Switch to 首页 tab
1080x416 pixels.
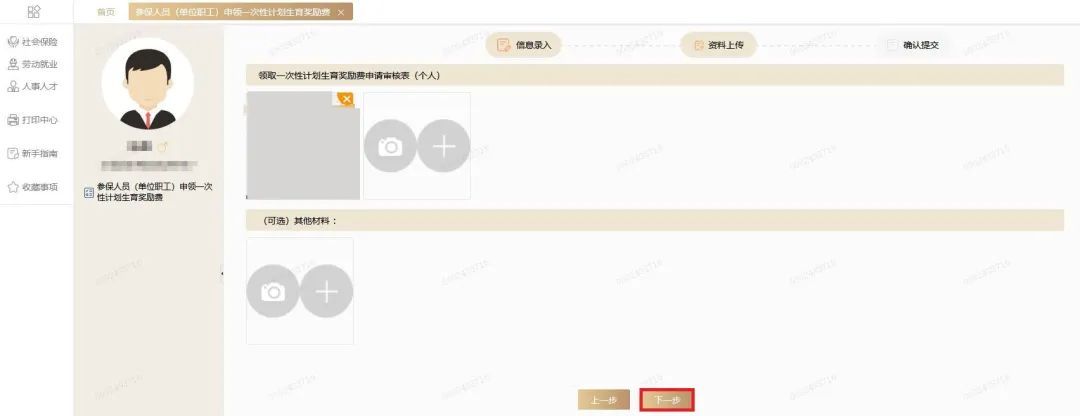click(x=105, y=12)
